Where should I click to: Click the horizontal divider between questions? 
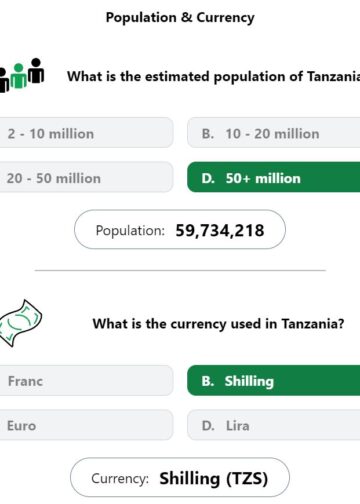(x=180, y=270)
